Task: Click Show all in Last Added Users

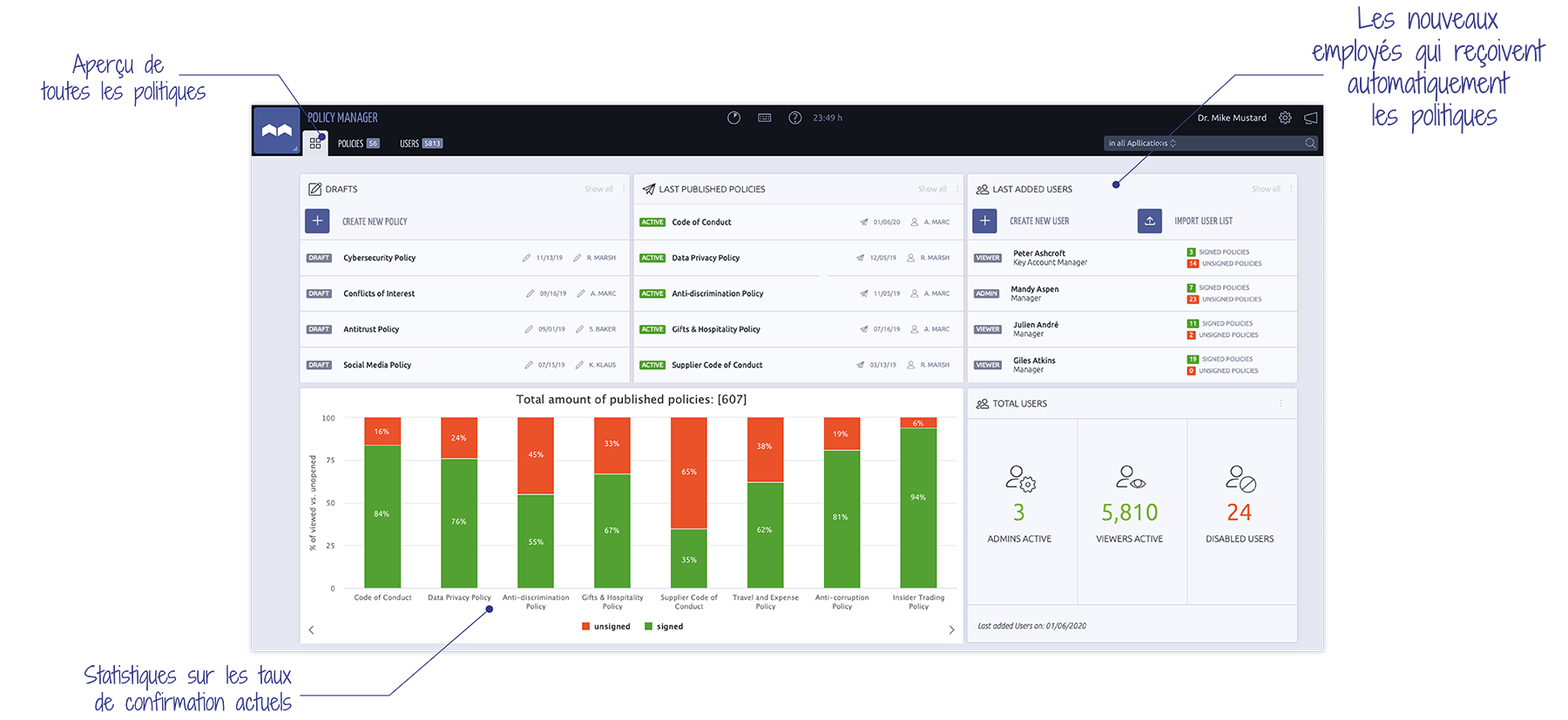Action: (1266, 189)
